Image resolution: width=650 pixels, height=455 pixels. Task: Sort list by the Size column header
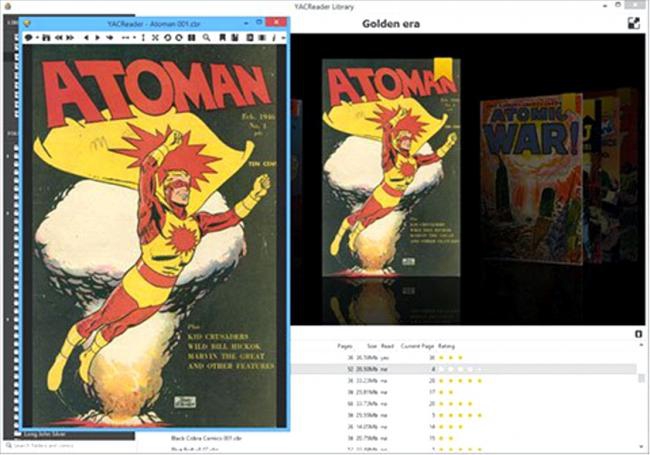[372, 346]
